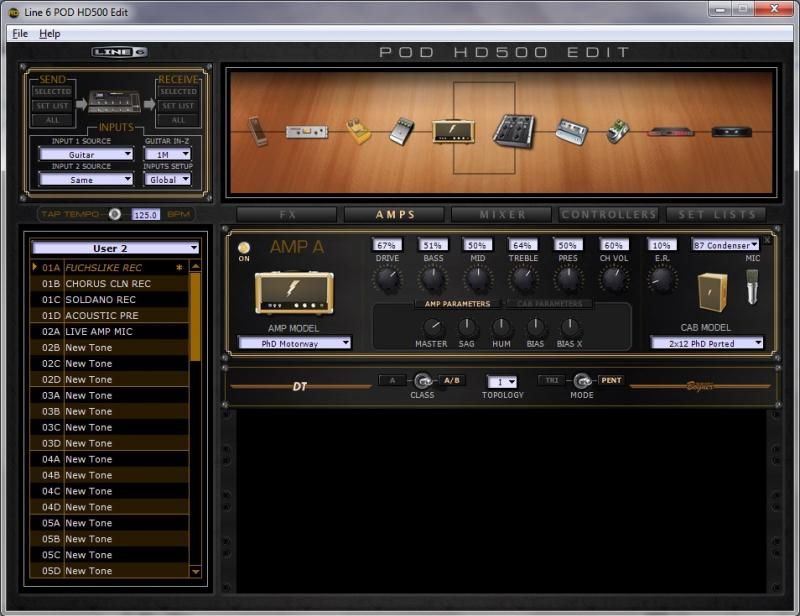800x616 pixels.
Task: Show the AMP PARAMETERS sub-tab
Action: (x=458, y=304)
